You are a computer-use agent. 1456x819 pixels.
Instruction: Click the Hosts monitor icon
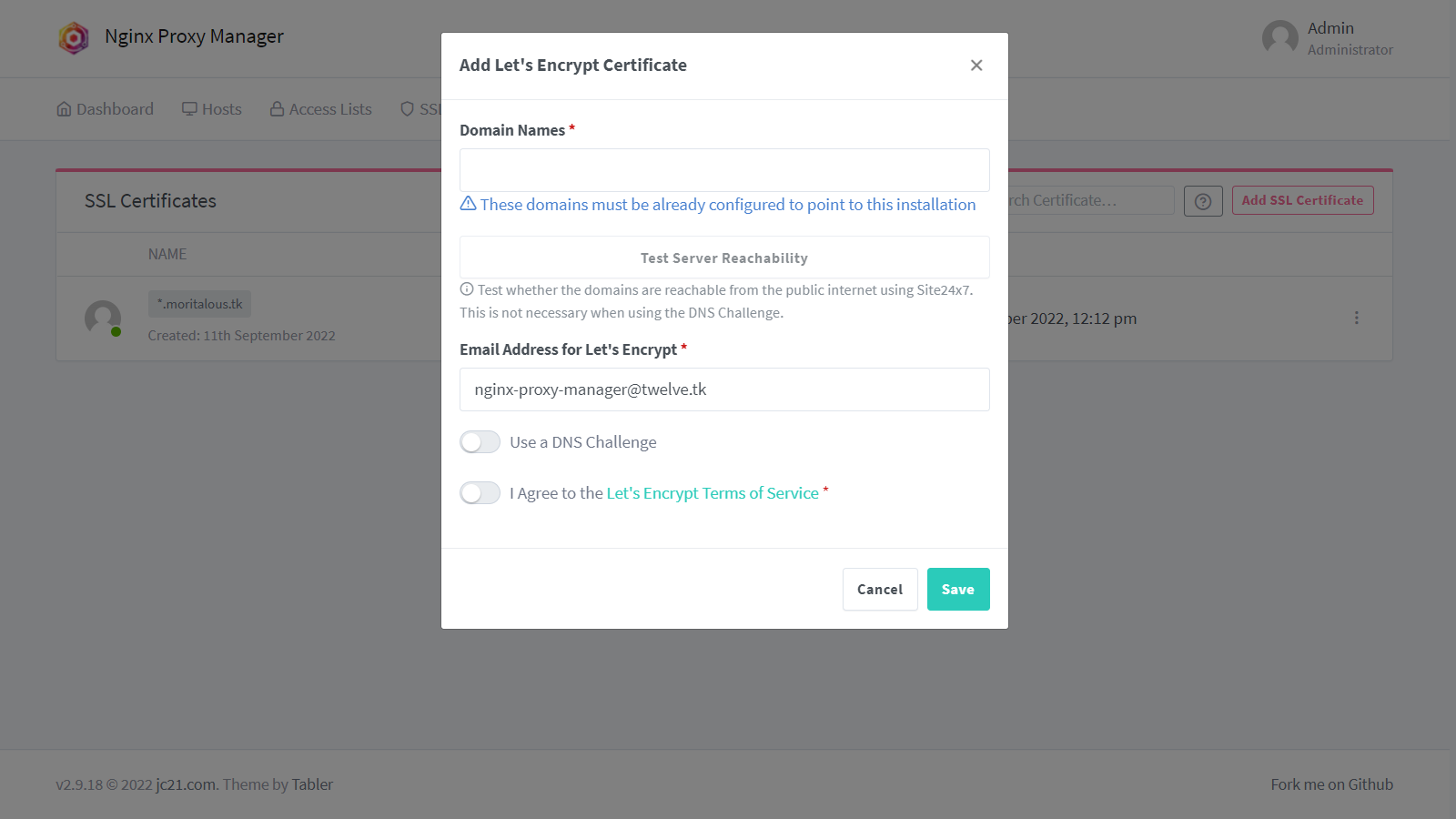[189, 109]
